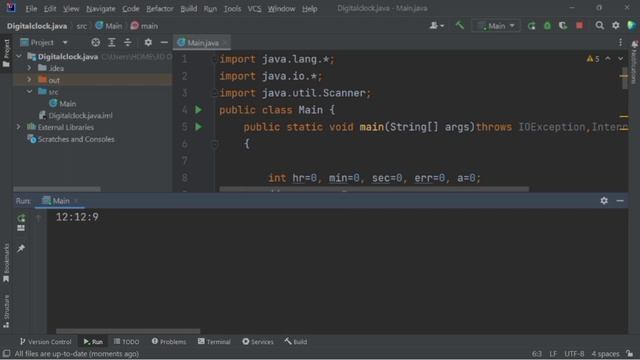Click Collapse All in Project panel
The width and height of the screenshot is (640, 360).
[128, 42]
